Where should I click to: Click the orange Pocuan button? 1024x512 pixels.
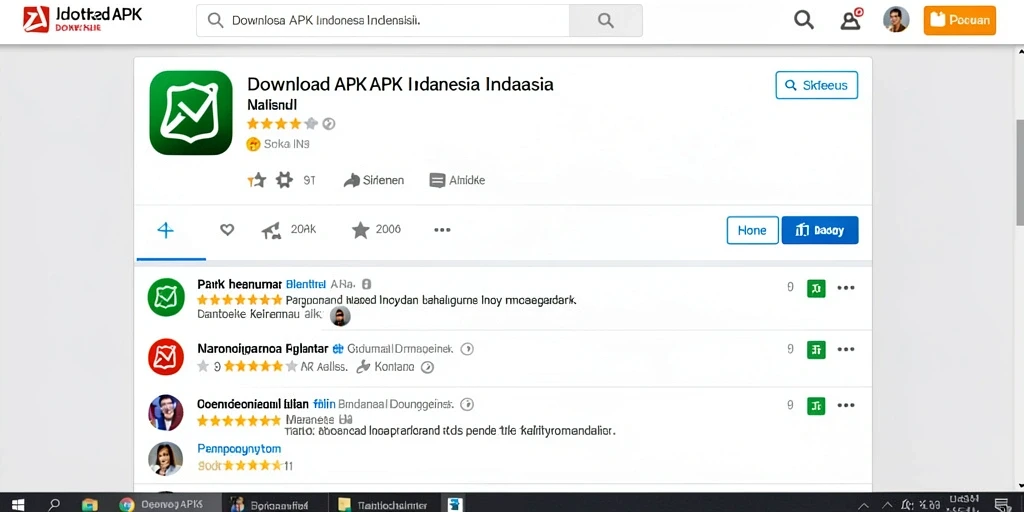click(959, 20)
